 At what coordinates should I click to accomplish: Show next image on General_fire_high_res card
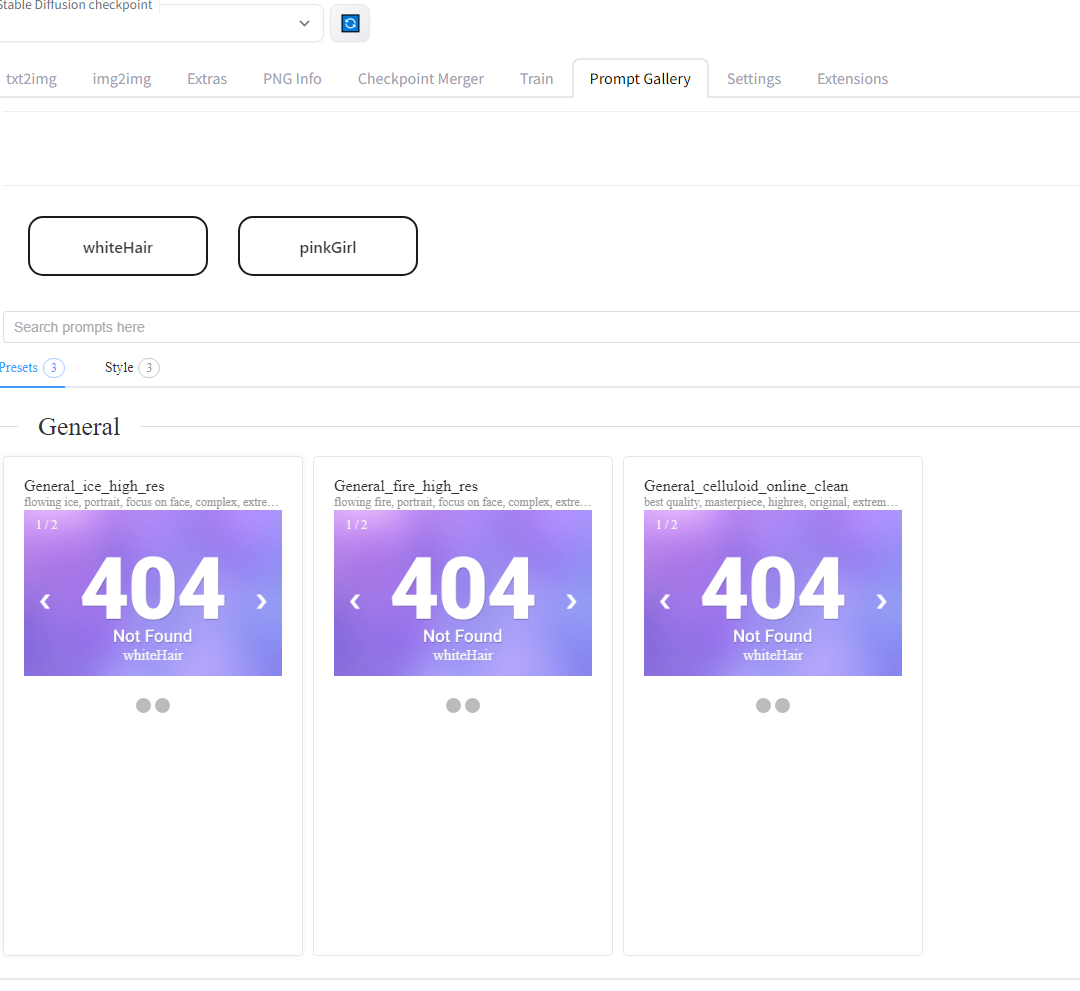coord(571,601)
